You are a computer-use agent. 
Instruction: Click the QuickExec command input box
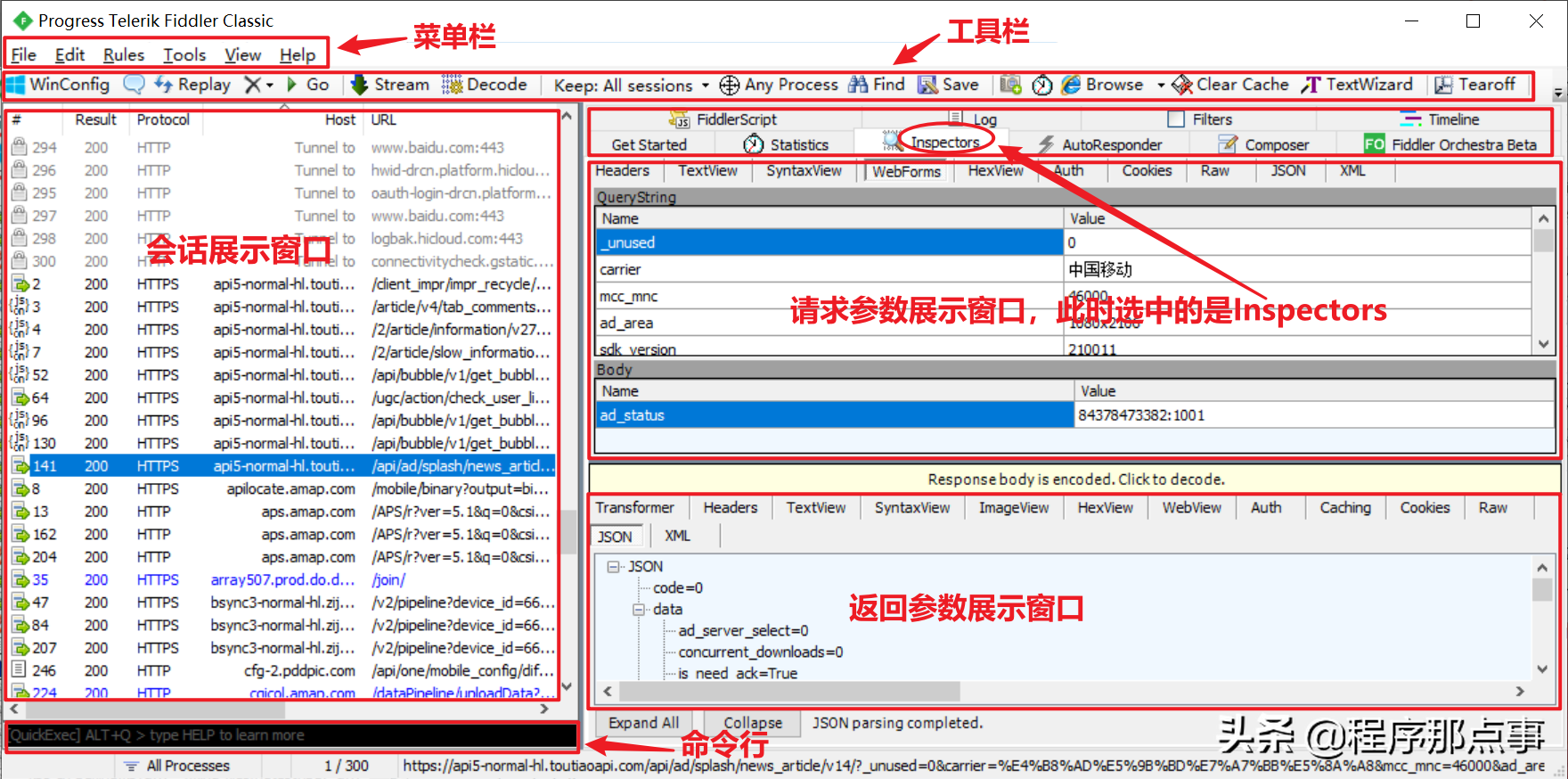(x=292, y=735)
